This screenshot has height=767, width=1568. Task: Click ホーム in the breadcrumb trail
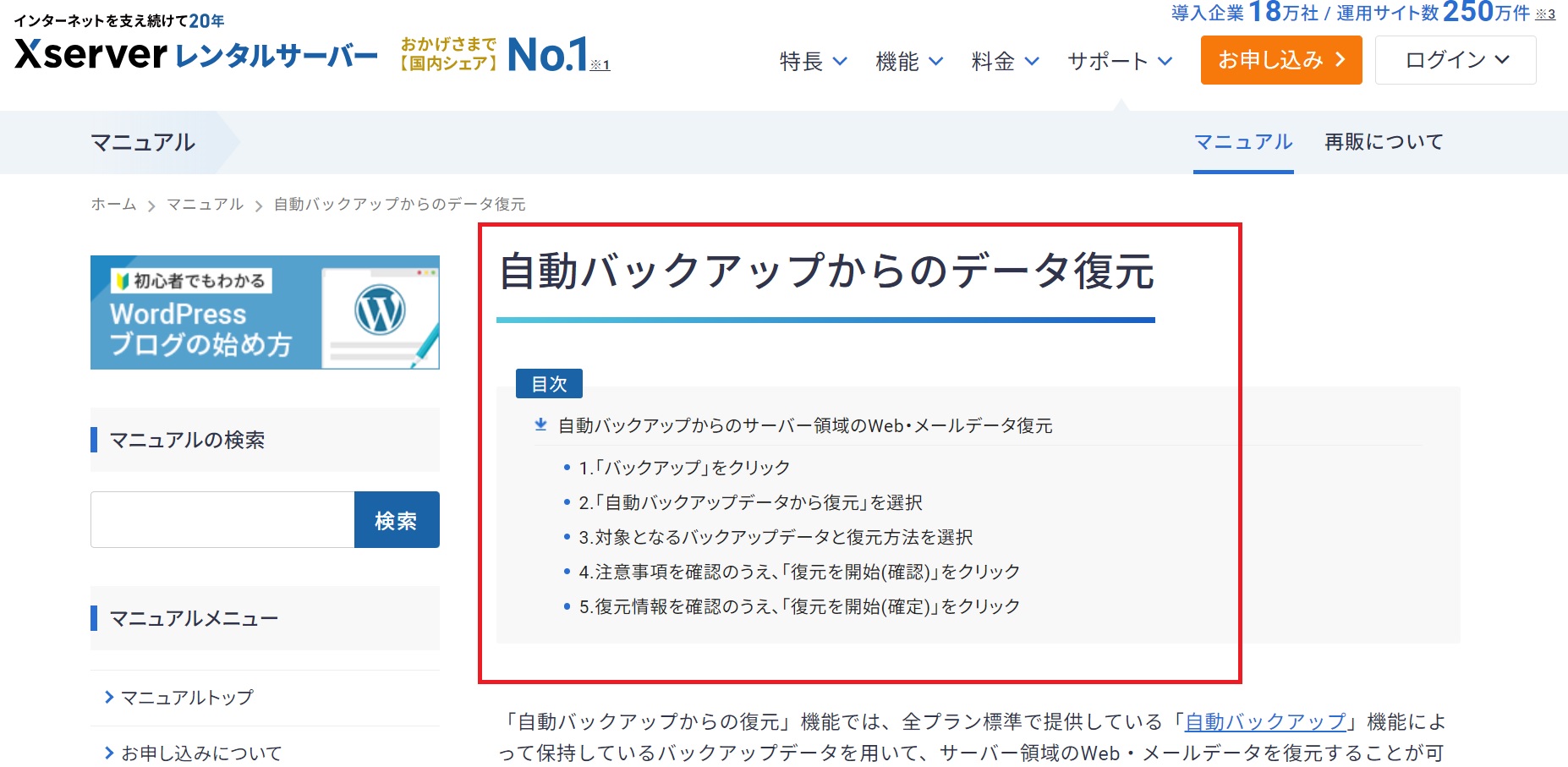click(x=112, y=203)
